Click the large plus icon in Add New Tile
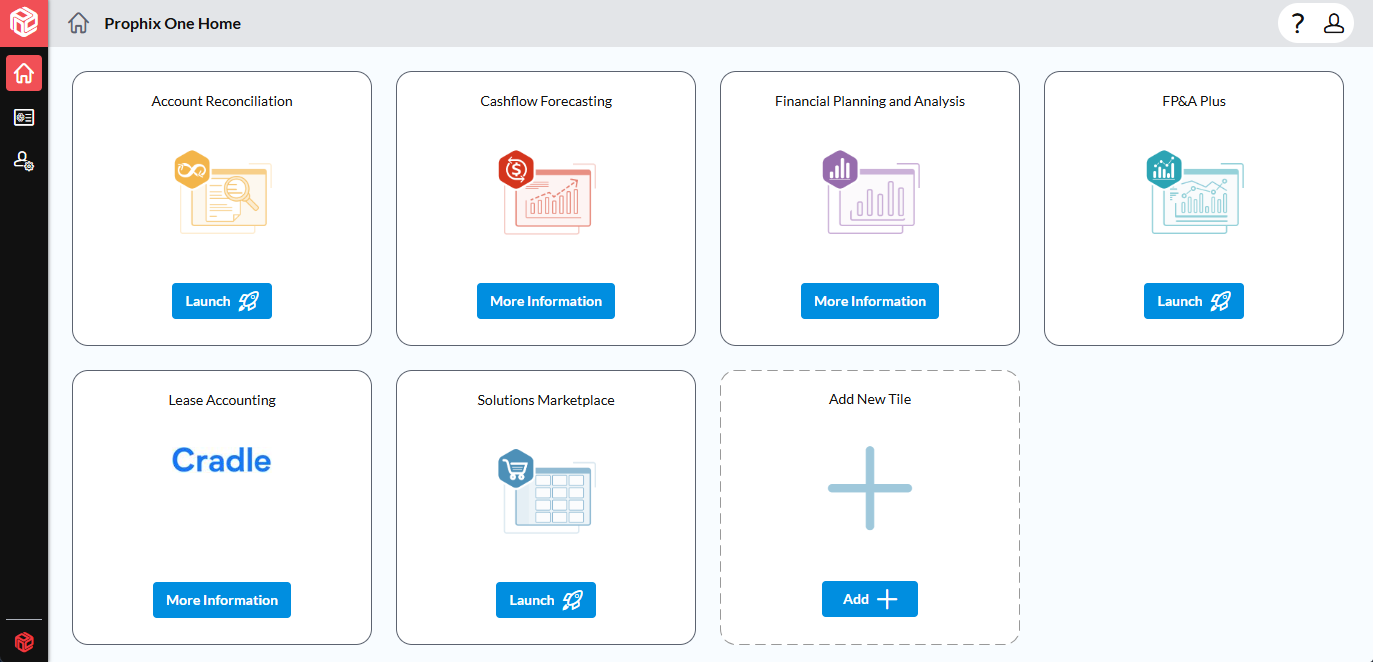This screenshot has width=1373, height=662. point(870,488)
